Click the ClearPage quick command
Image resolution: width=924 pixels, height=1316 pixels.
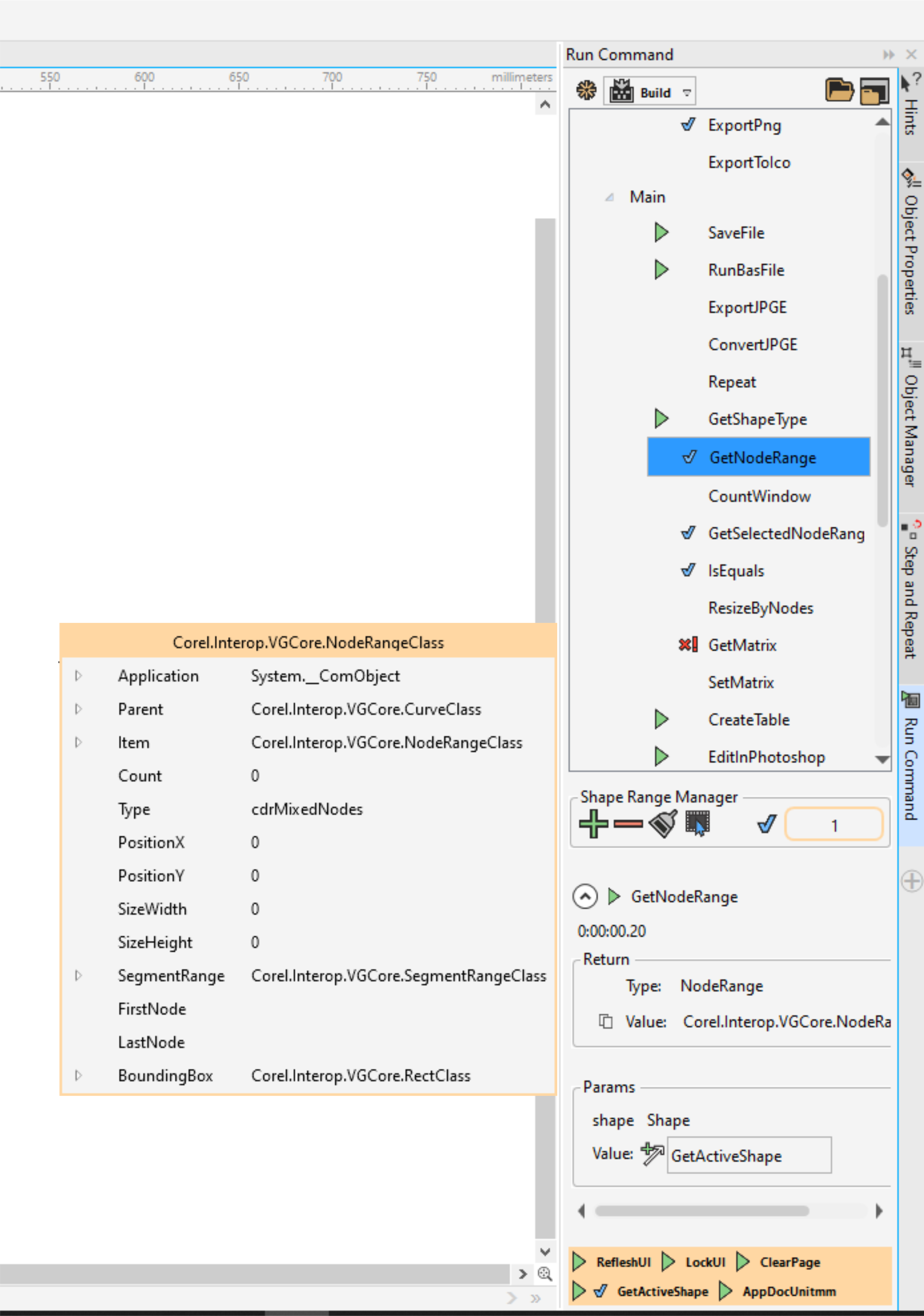pyautogui.click(x=790, y=1262)
